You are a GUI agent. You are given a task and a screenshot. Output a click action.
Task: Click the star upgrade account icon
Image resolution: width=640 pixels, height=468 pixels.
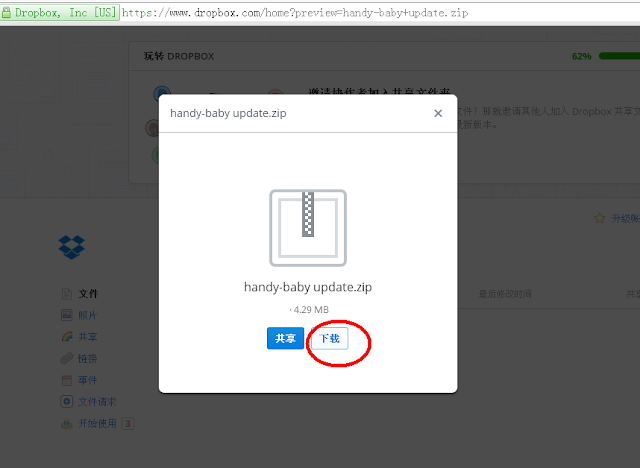pos(600,218)
